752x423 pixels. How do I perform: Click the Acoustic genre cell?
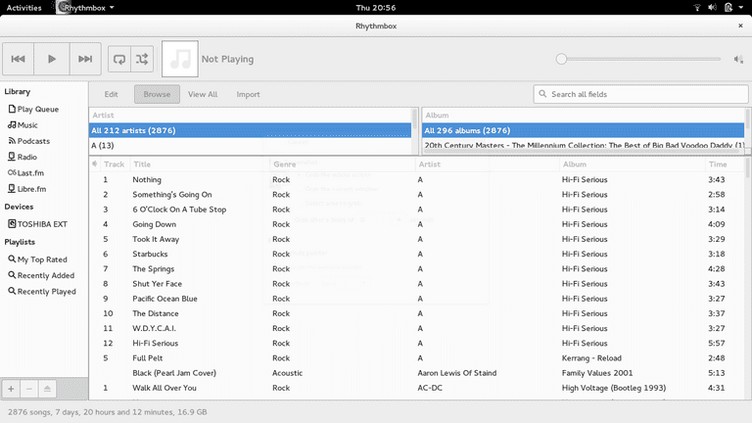pos(287,373)
